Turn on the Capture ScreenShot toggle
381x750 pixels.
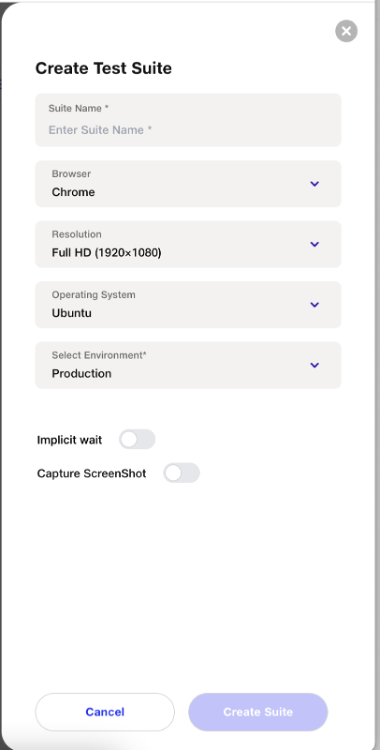[181, 473]
